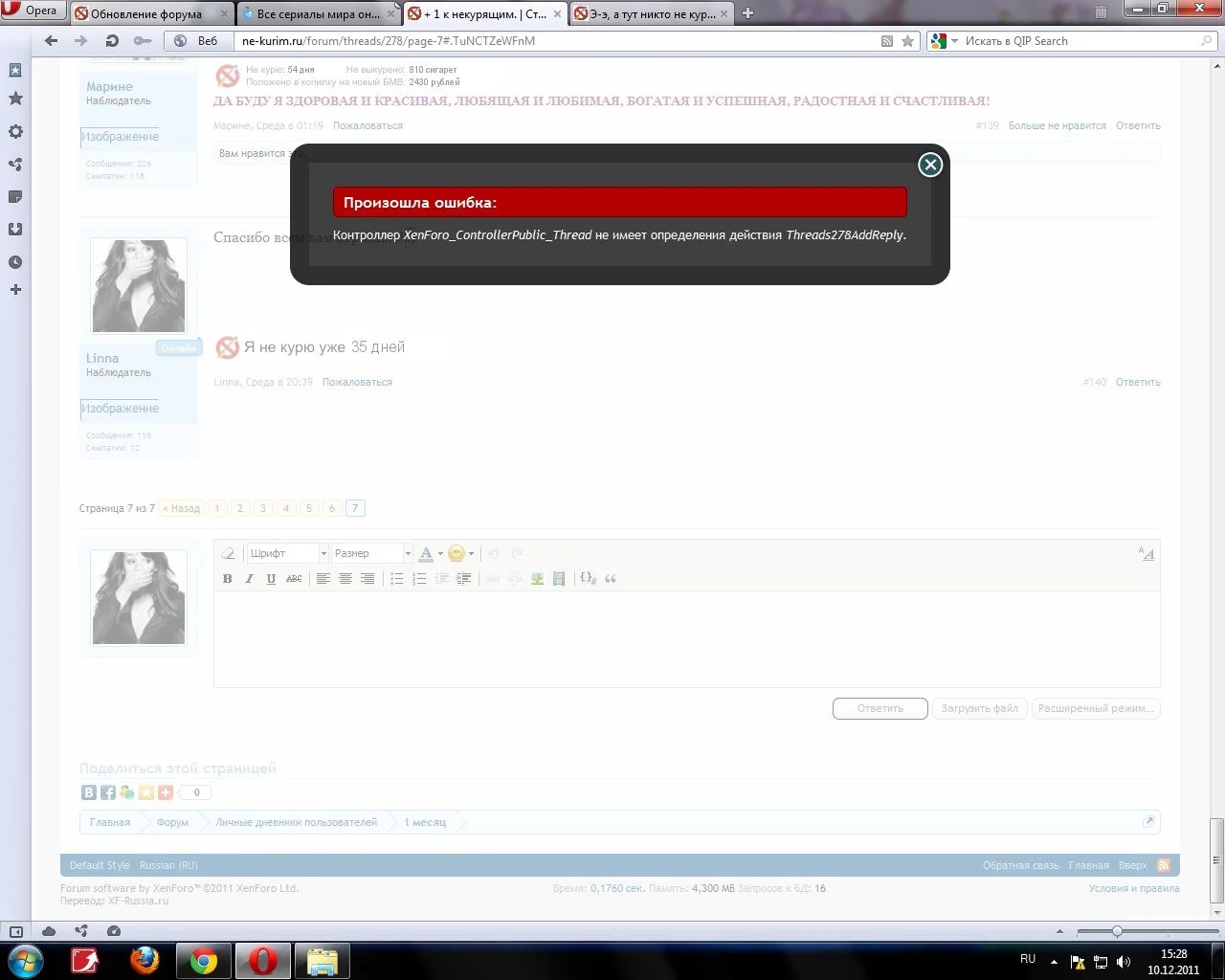Click the Загрузить файл button
Viewport: 1225px width, 980px height.
(x=979, y=708)
